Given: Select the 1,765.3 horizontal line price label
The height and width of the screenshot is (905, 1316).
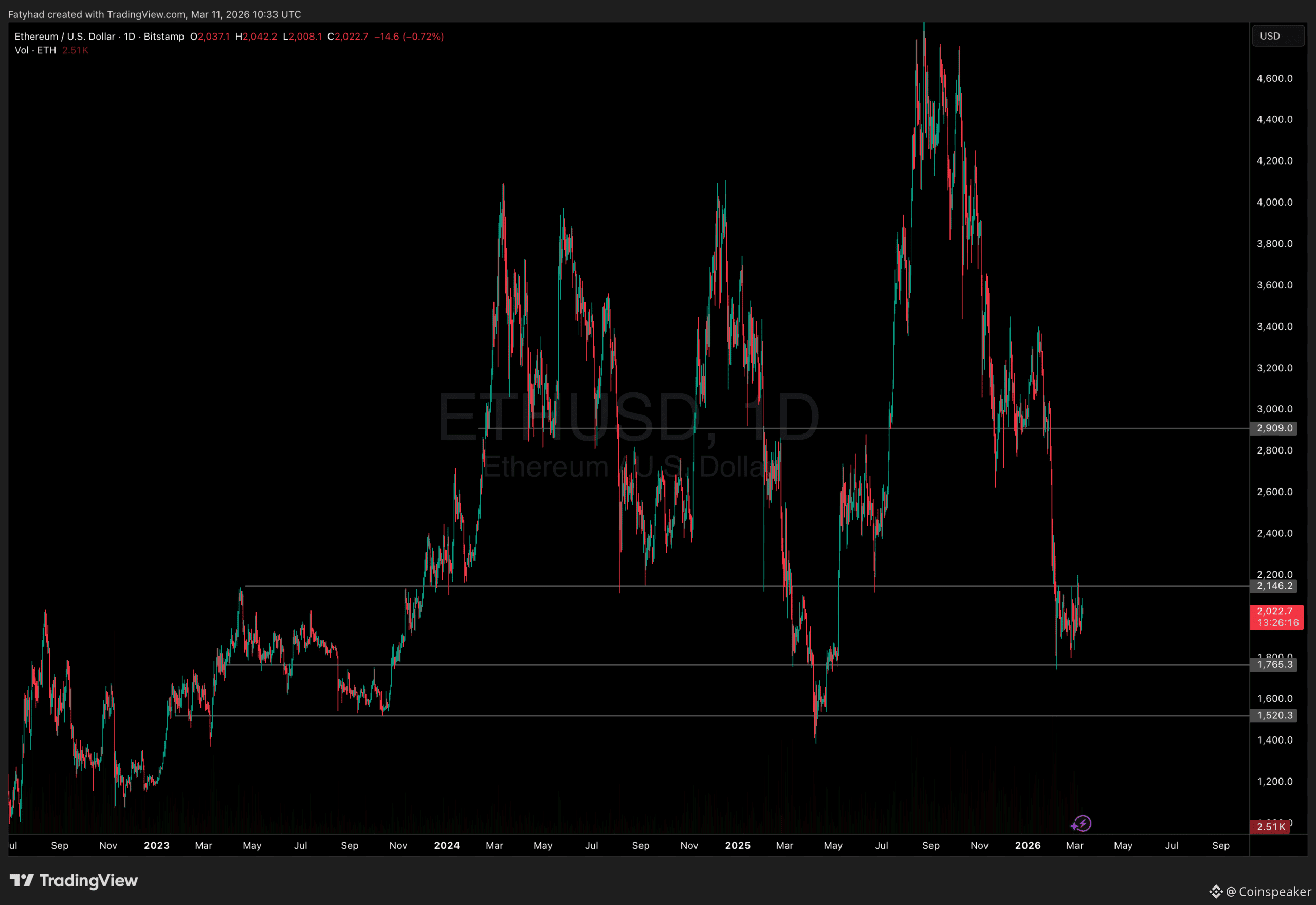Looking at the screenshot, I should [x=1274, y=664].
